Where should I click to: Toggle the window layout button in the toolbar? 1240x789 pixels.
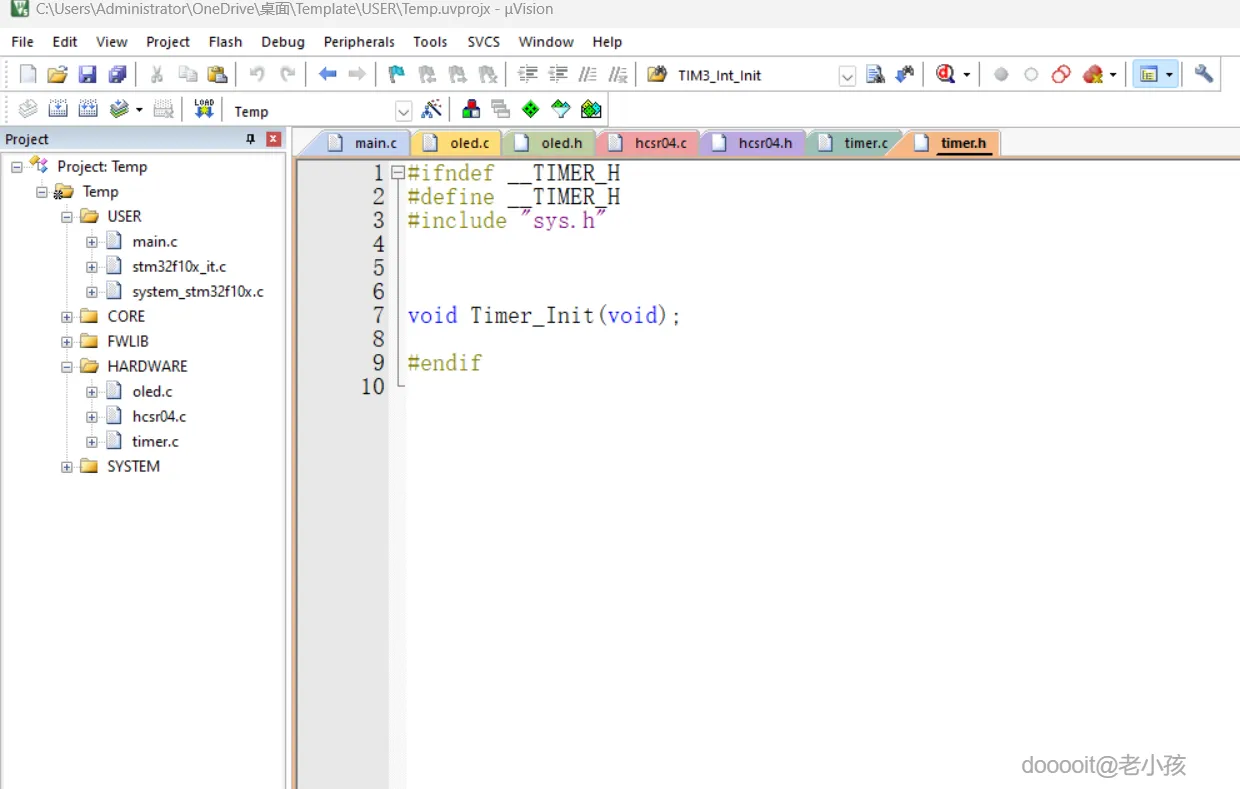coord(1149,74)
